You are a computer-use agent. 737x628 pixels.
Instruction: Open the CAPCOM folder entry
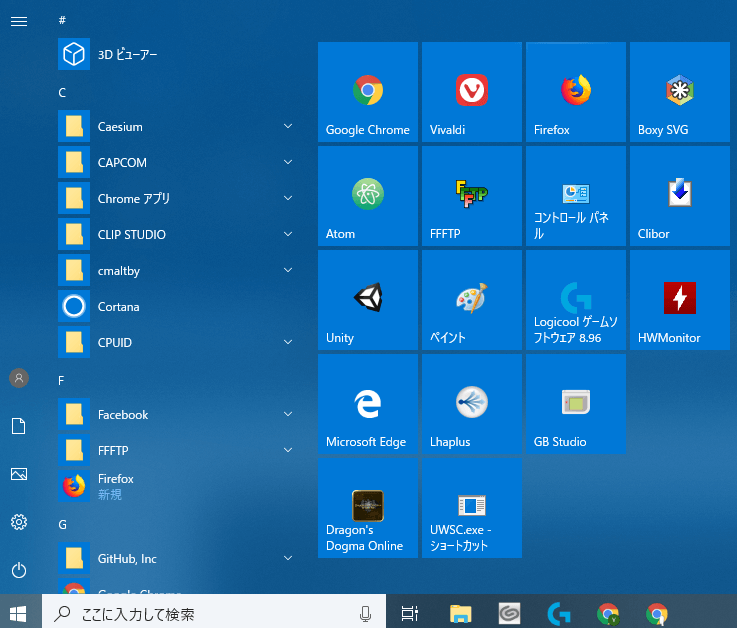coord(179,162)
